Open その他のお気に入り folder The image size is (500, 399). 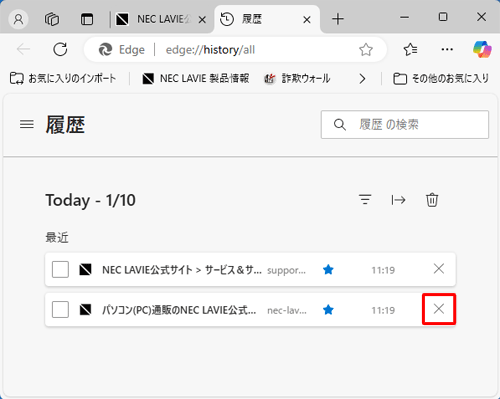click(441, 79)
